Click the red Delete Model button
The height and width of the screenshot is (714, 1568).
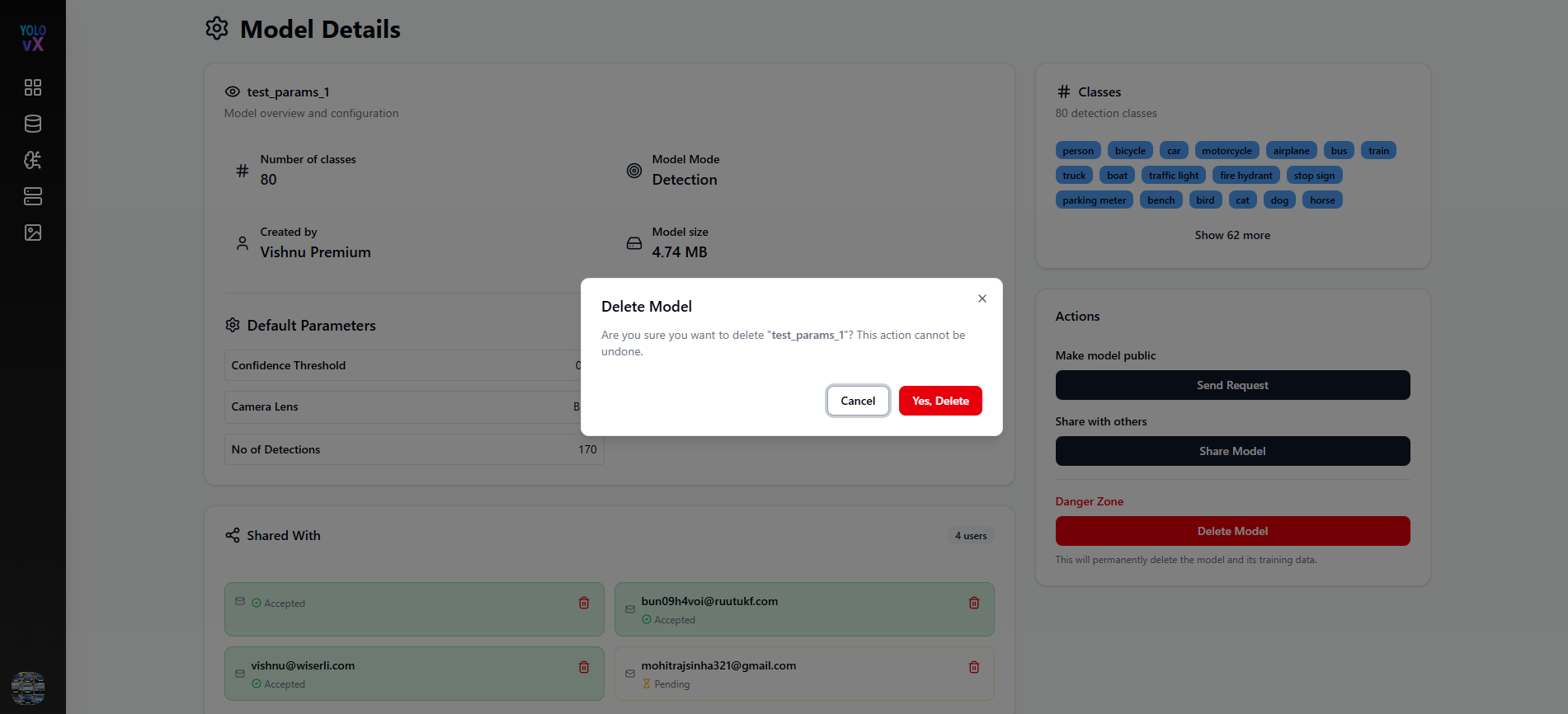1232,531
